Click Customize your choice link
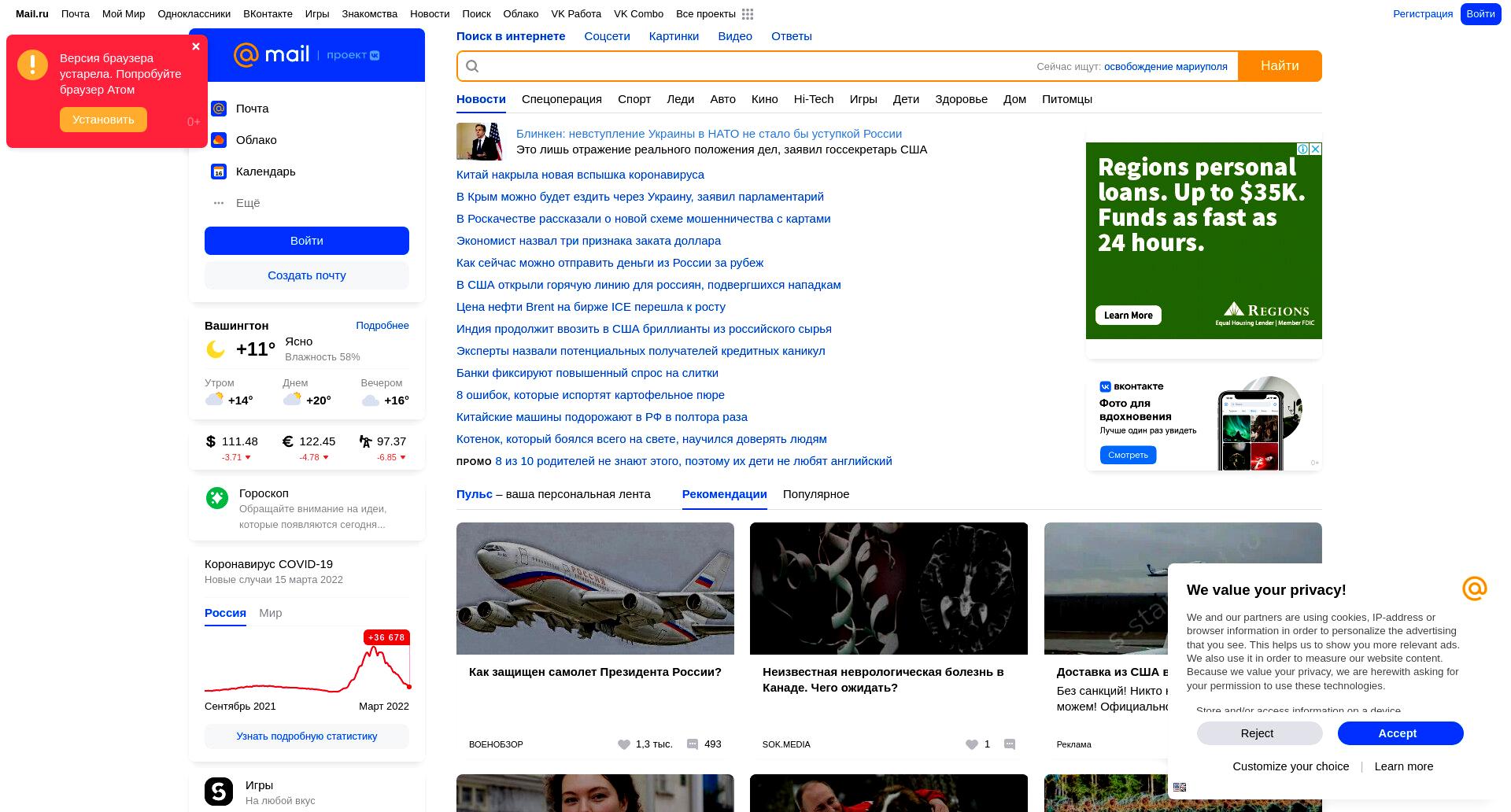Viewport: 1511px width, 812px height. (x=1291, y=766)
